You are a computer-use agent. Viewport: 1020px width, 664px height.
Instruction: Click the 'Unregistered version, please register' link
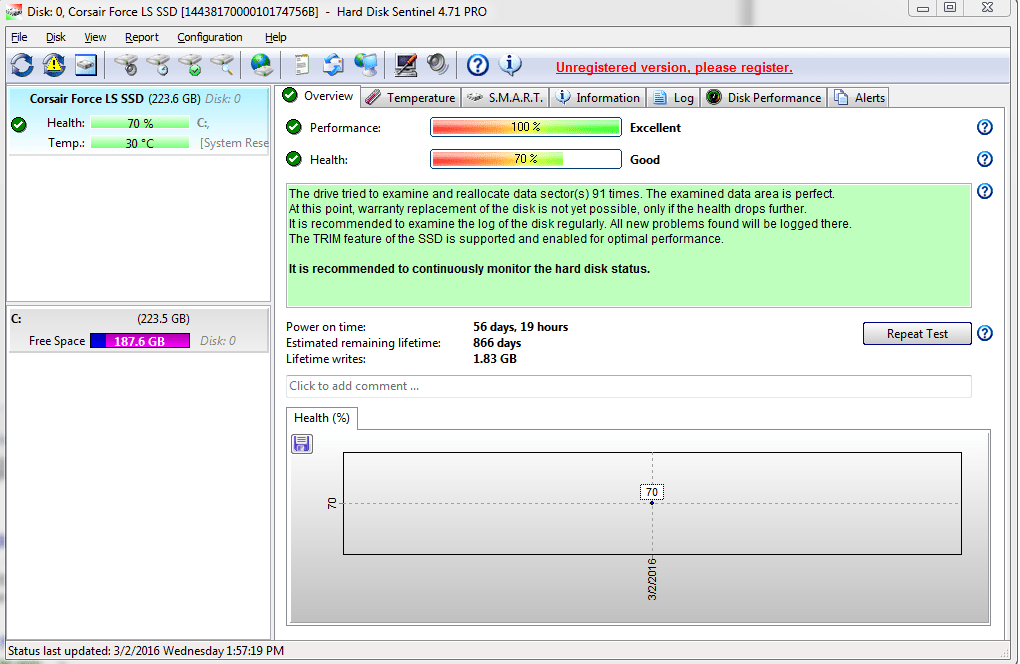pyautogui.click(x=674, y=68)
